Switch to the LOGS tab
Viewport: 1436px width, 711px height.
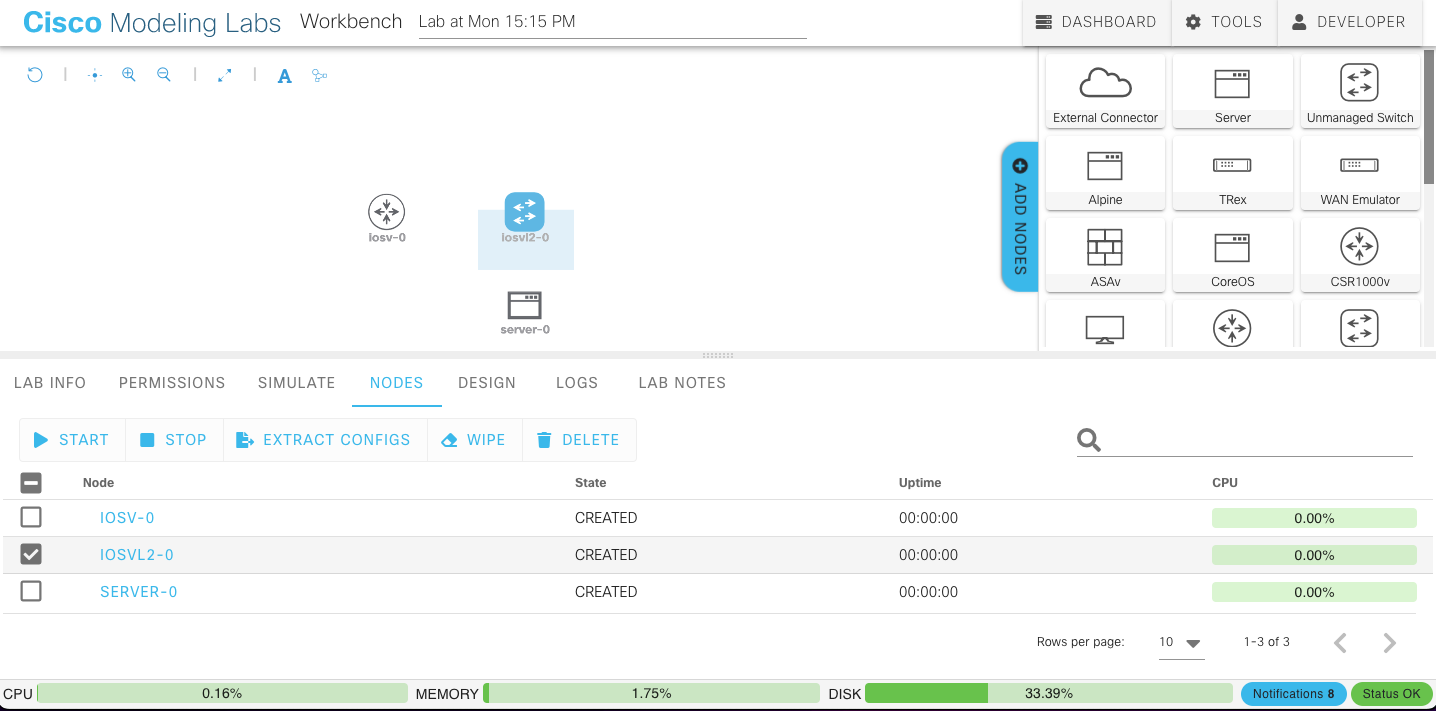577,383
